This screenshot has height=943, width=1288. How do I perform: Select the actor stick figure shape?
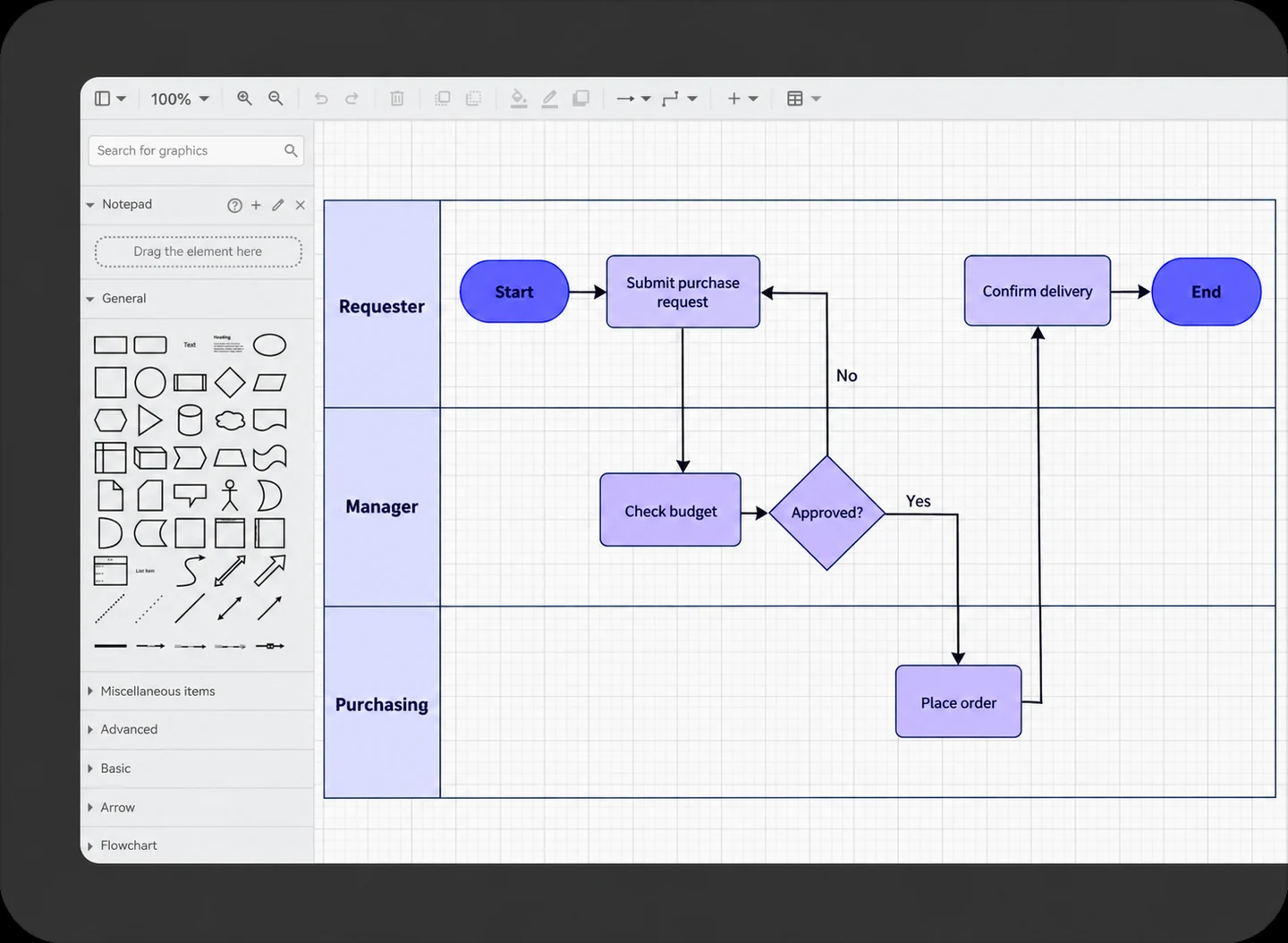[230, 495]
